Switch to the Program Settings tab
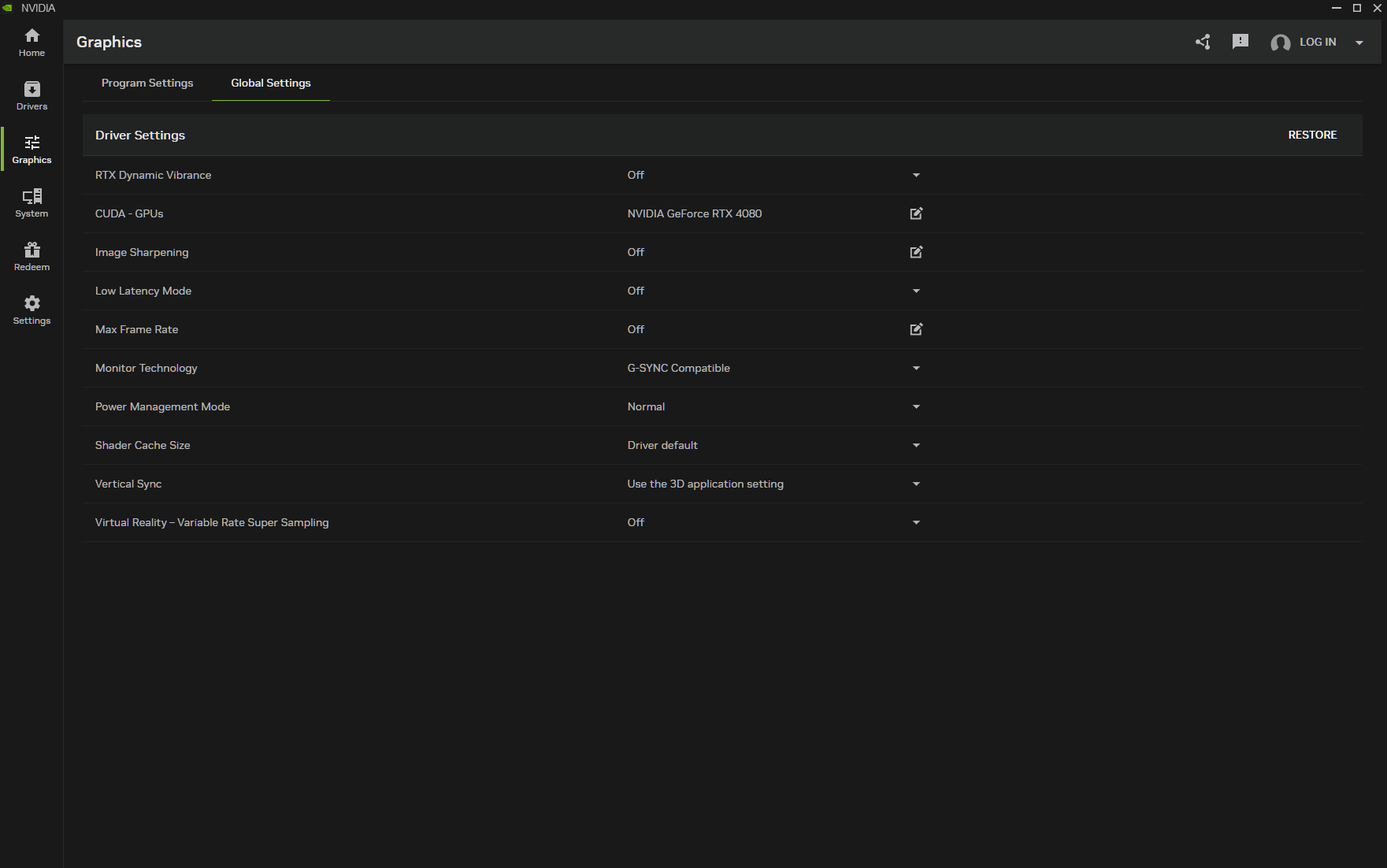Screen dimensions: 1387x868 coord(147,83)
